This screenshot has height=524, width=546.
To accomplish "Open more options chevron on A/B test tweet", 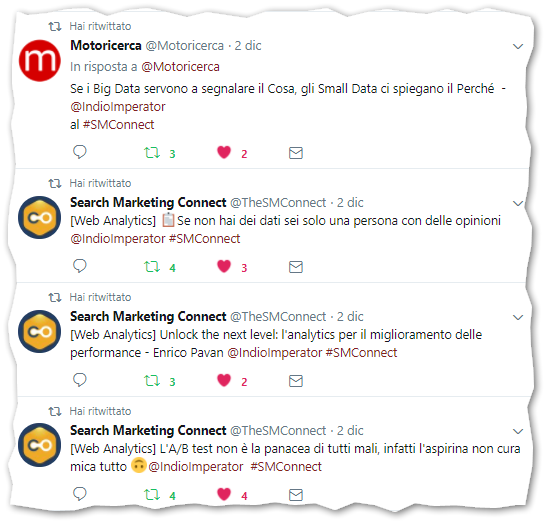I will pos(518,431).
